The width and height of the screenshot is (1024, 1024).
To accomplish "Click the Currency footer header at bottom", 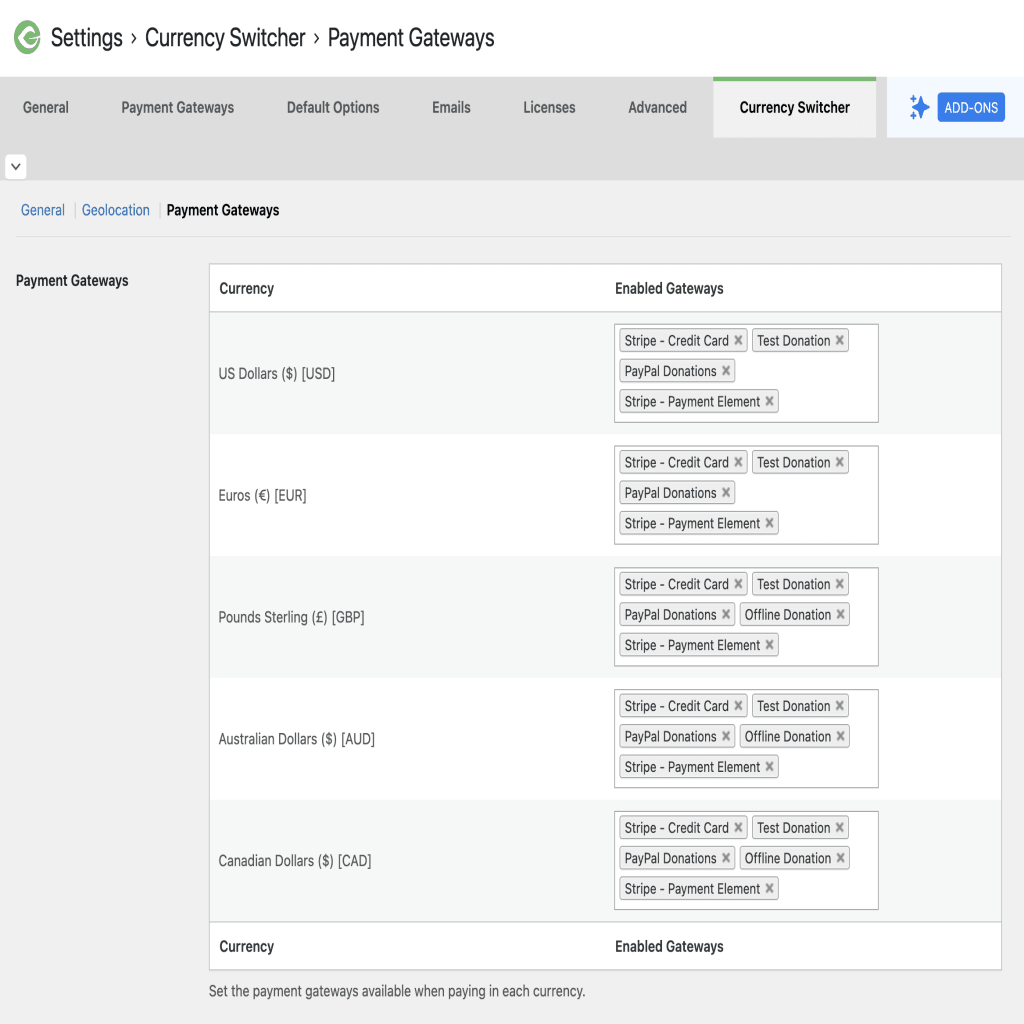I will pos(246,946).
